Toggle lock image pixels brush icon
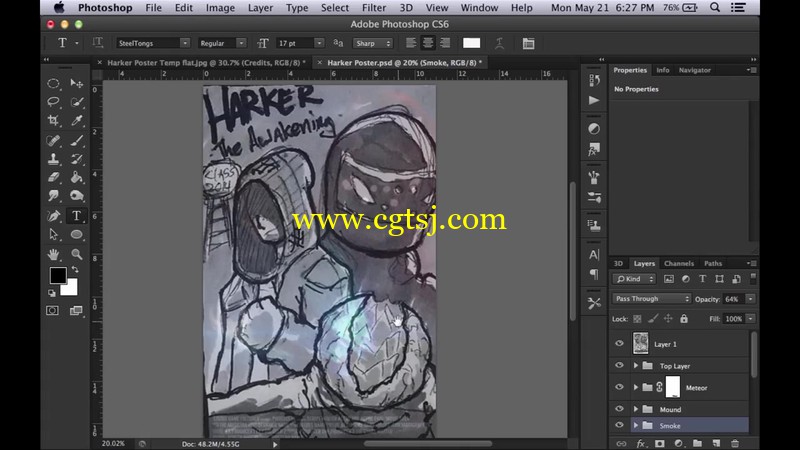The image size is (800, 450). coord(653,319)
